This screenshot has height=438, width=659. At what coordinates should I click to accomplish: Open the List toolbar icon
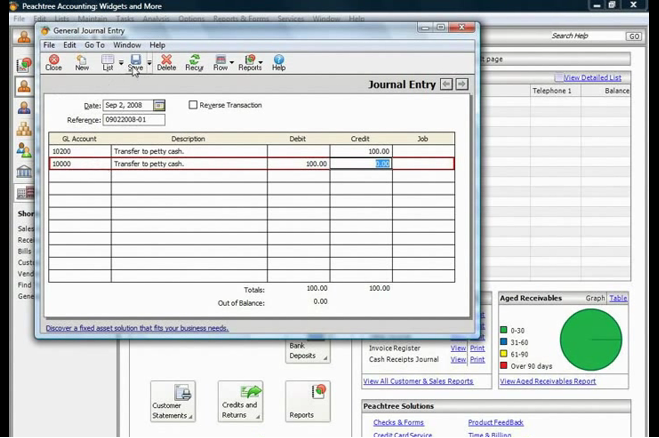coord(108,62)
